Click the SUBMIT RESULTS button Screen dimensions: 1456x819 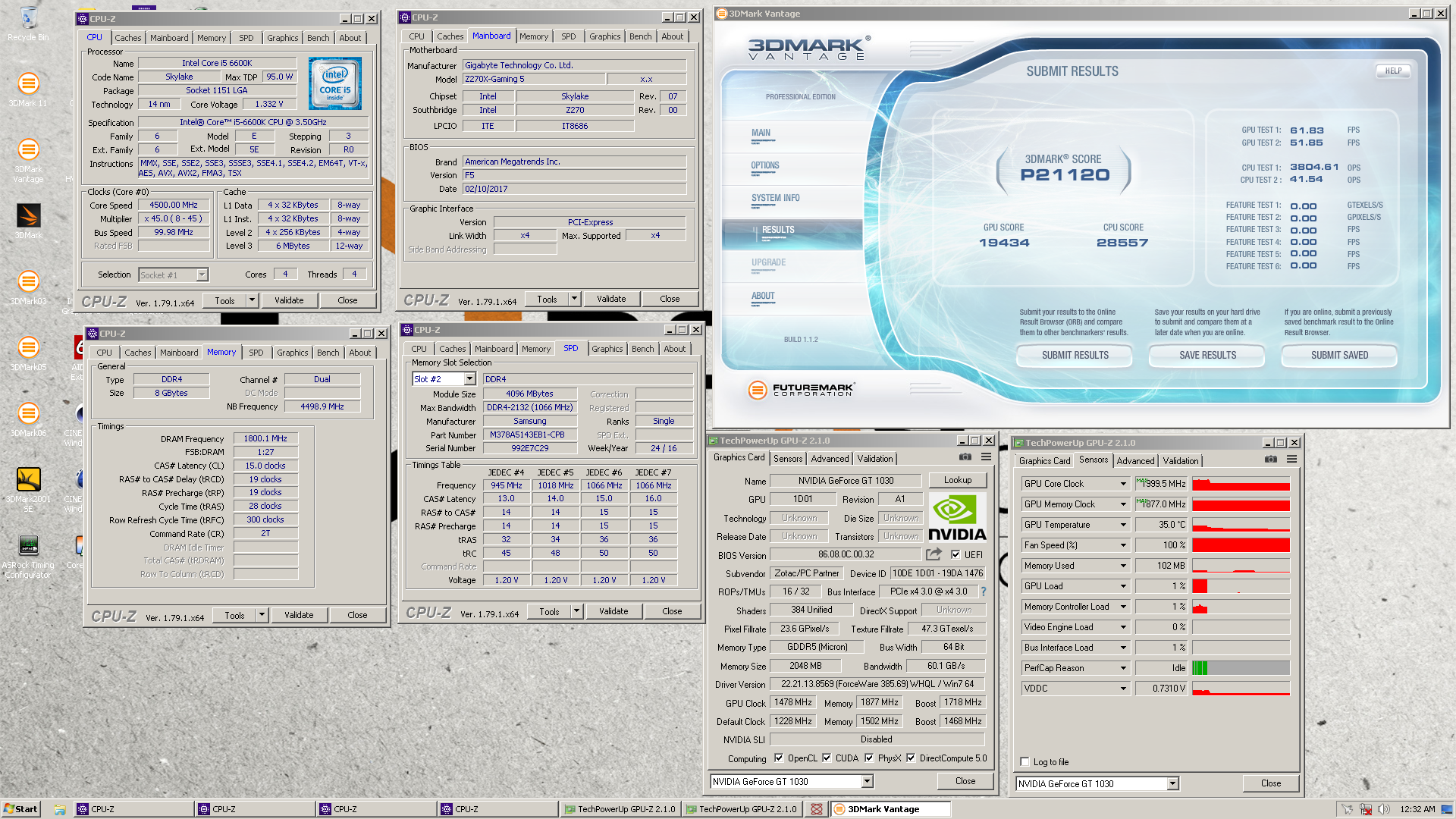pos(1075,354)
